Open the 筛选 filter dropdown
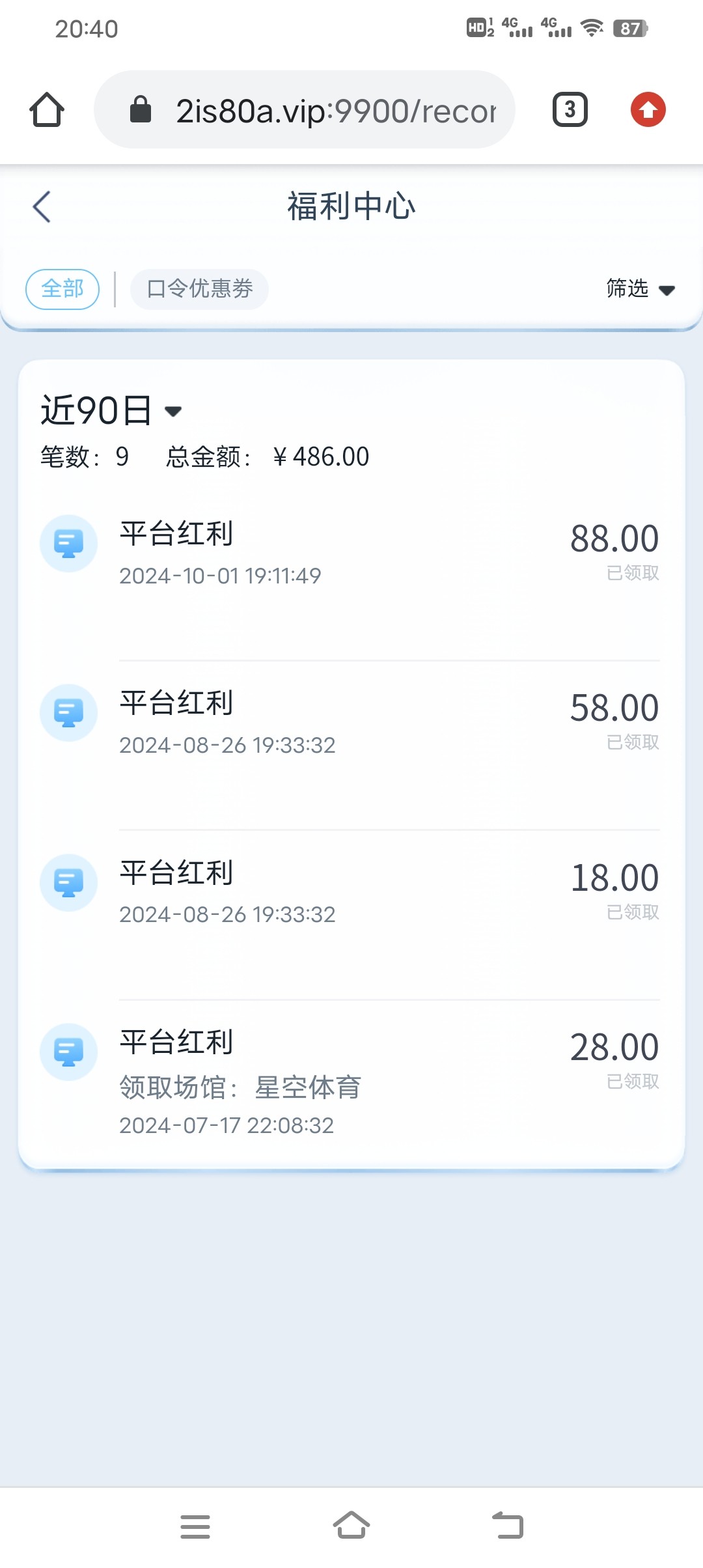The height and width of the screenshot is (1568, 703). pyautogui.click(x=640, y=288)
